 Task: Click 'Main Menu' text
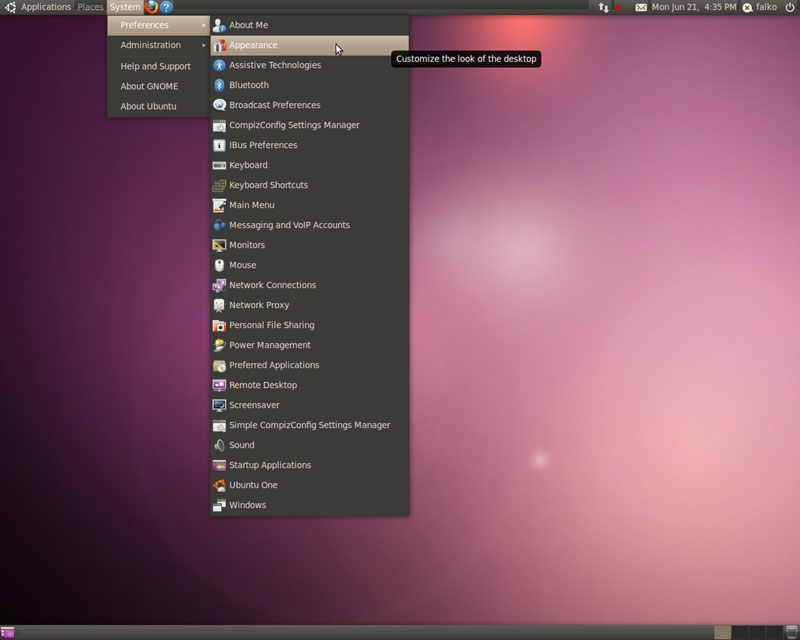[252, 205]
